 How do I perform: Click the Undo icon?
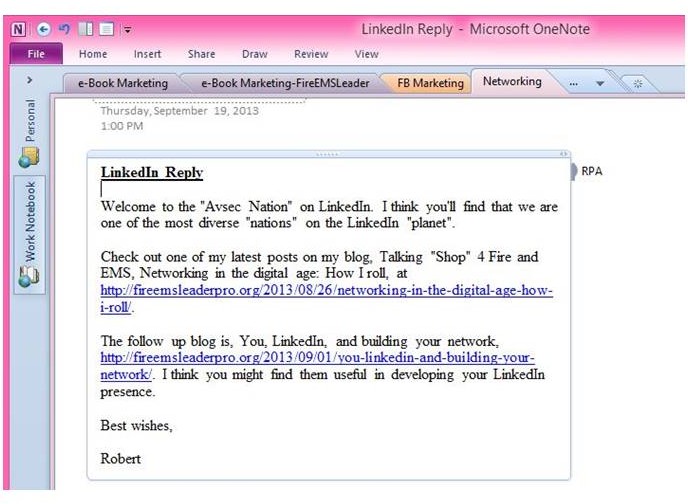click(64, 29)
